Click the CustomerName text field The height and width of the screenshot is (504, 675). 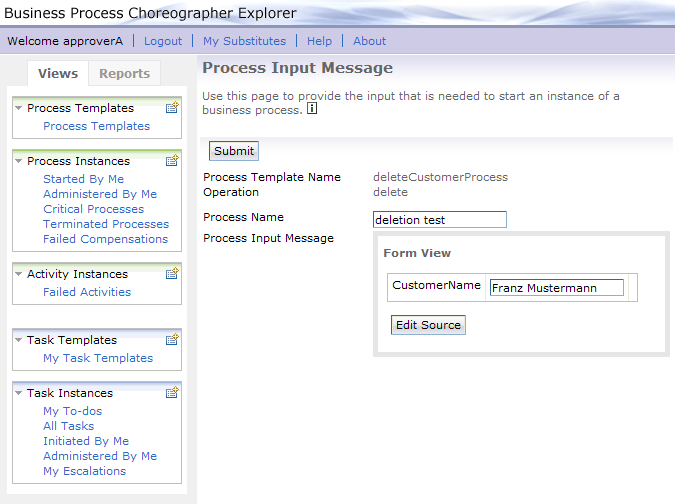(557, 288)
